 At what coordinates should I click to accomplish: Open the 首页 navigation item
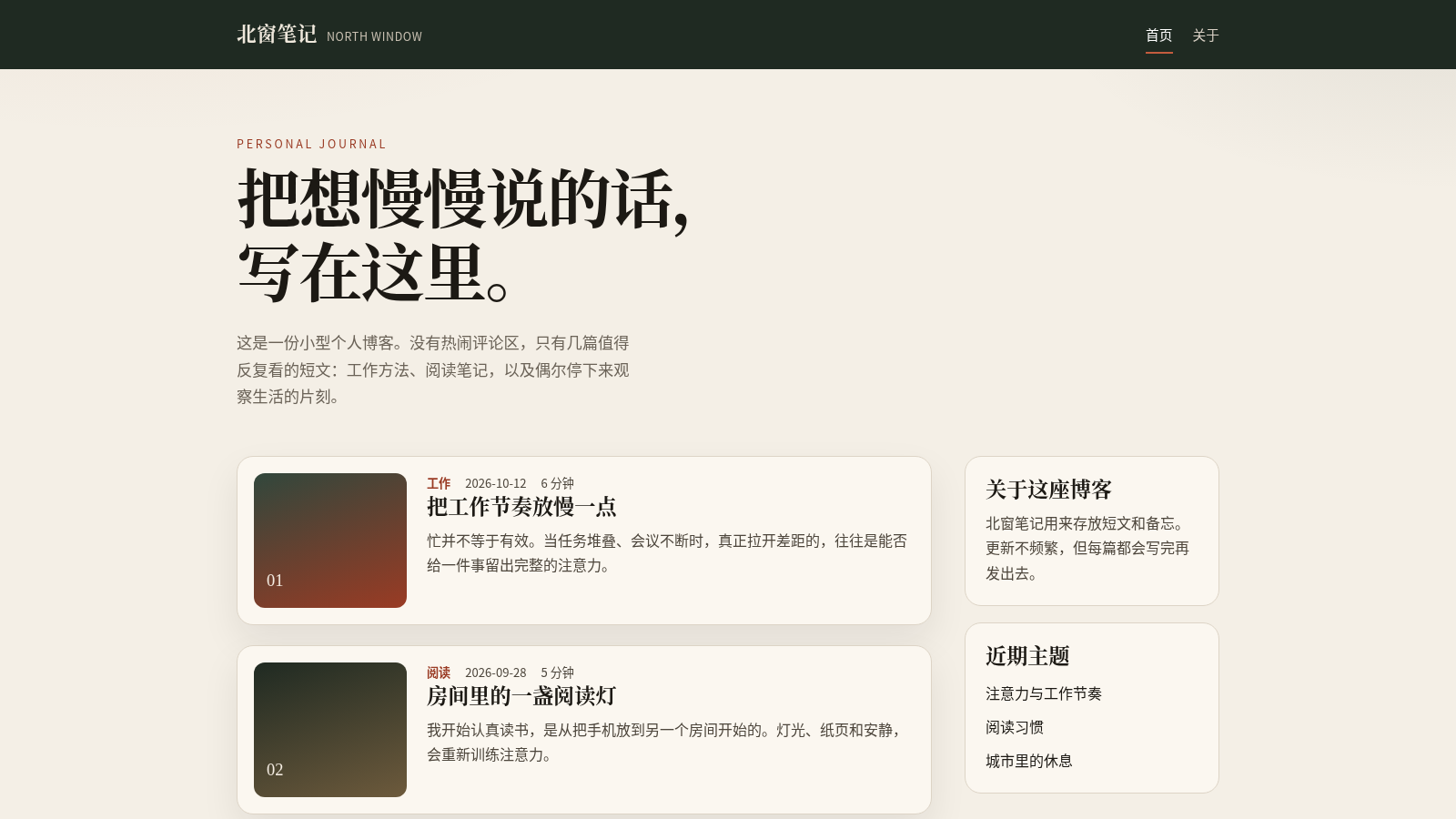pyautogui.click(x=1158, y=35)
